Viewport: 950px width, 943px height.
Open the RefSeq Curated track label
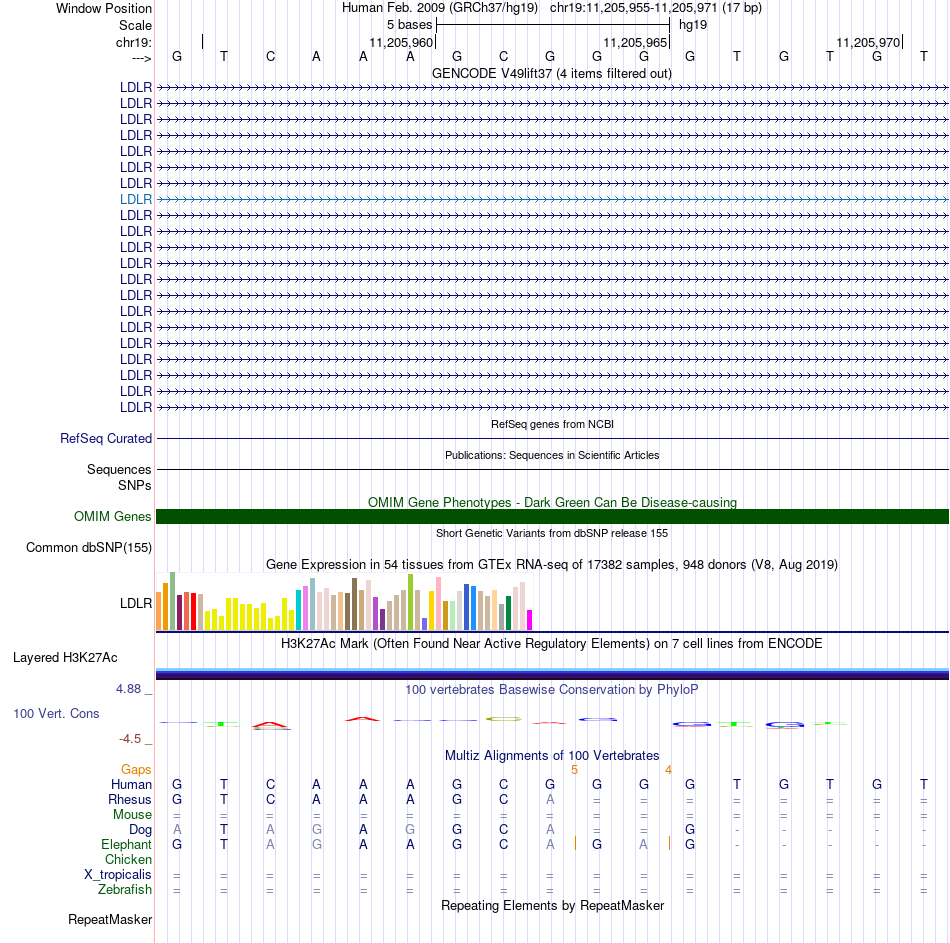(x=106, y=438)
